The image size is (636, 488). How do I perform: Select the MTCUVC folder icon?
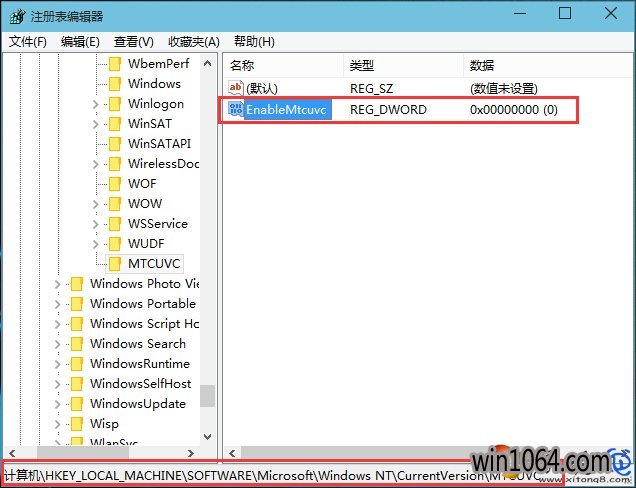pos(115,264)
